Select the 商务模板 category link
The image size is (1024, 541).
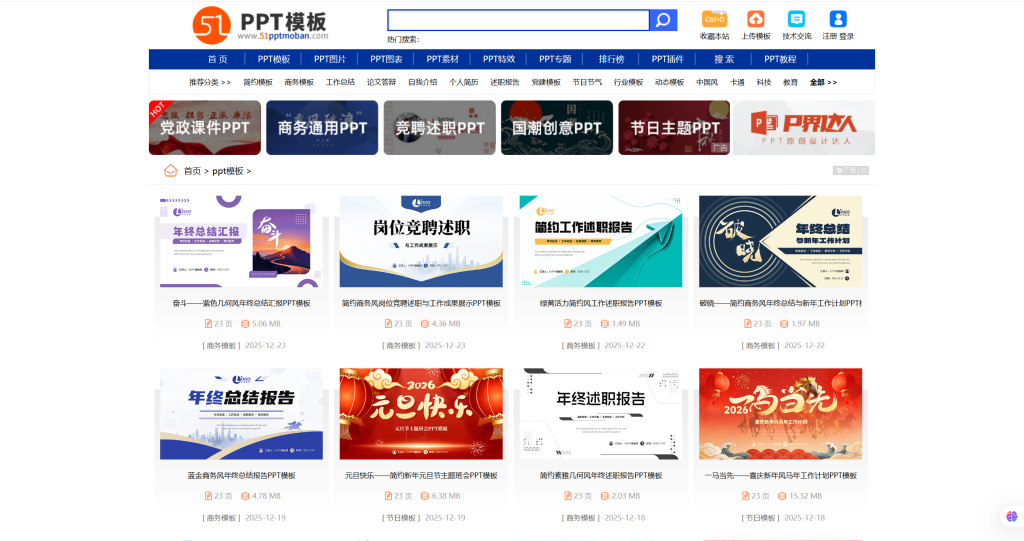pos(299,82)
